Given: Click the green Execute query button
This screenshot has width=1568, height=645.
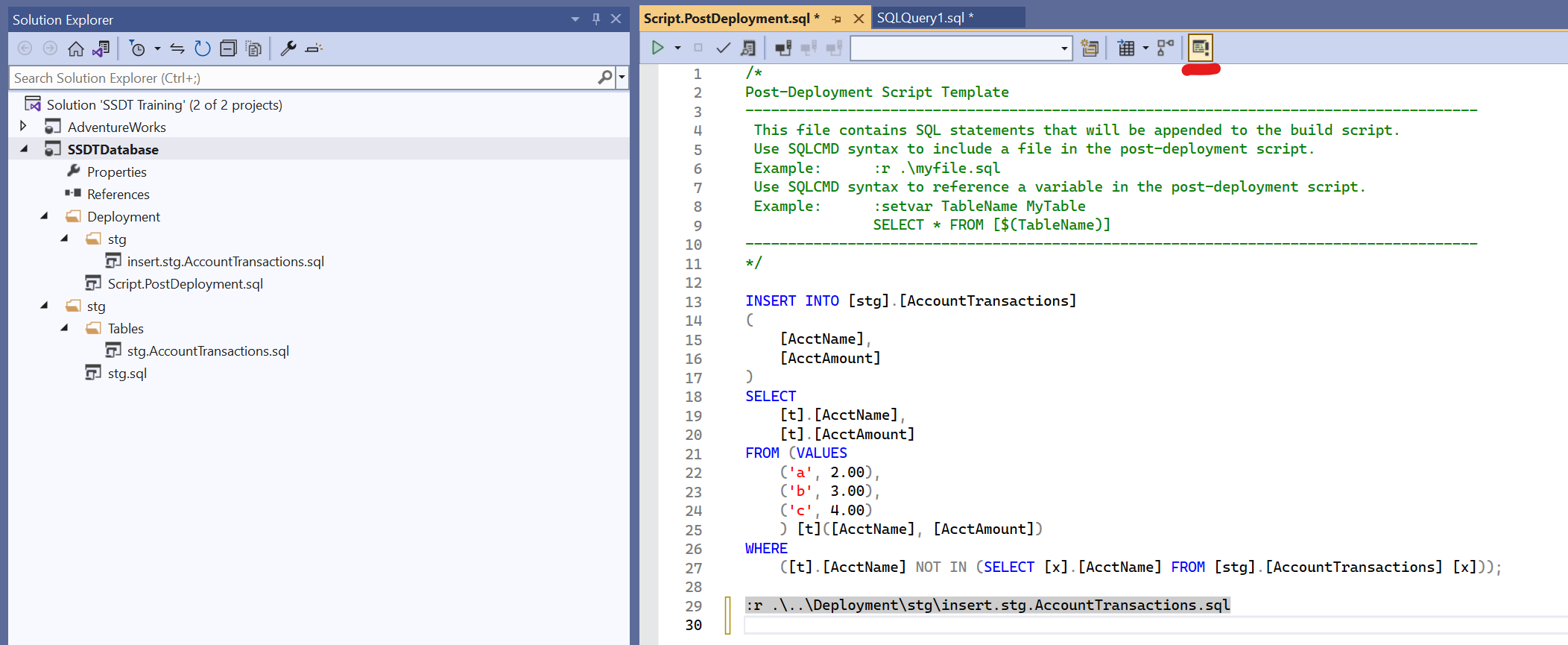Looking at the screenshot, I should [x=657, y=48].
